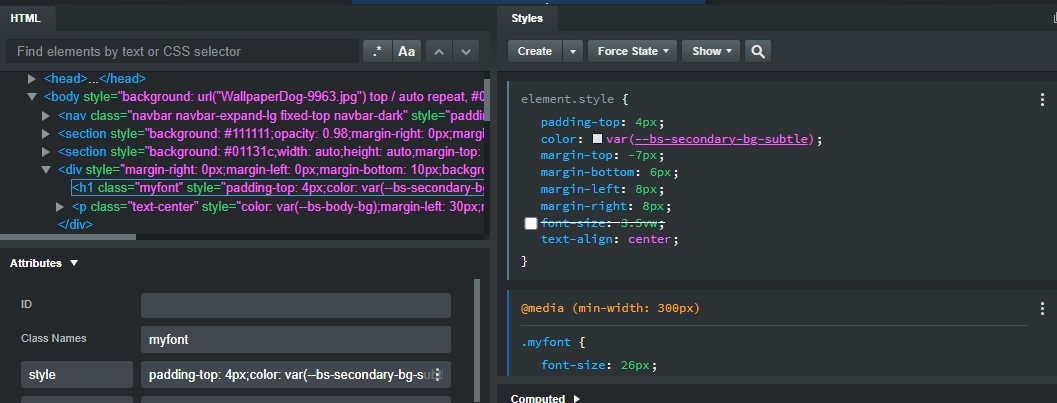The image size is (1057, 403).
Task: Open style attribute kebab menu
Action: 436,375
